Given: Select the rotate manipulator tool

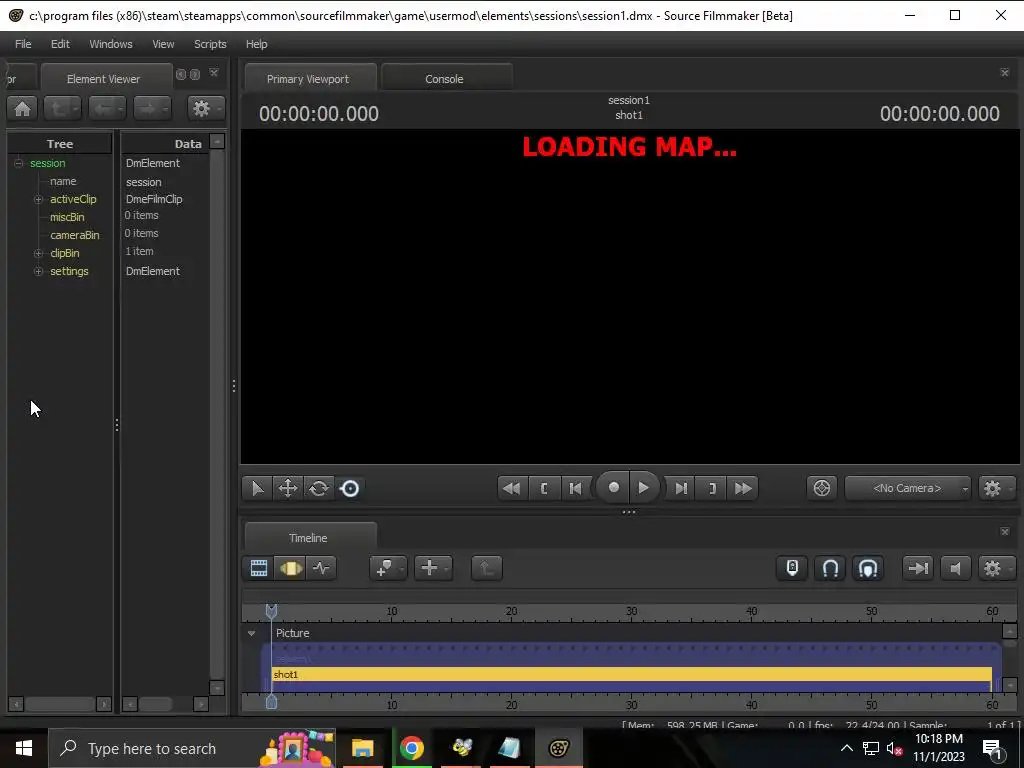Looking at the screenshot, I should 319,488.
